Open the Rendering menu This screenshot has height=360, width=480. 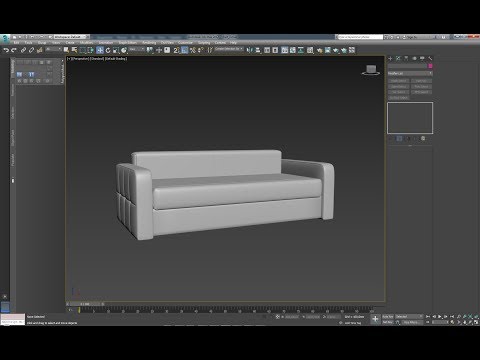(149, 43)
